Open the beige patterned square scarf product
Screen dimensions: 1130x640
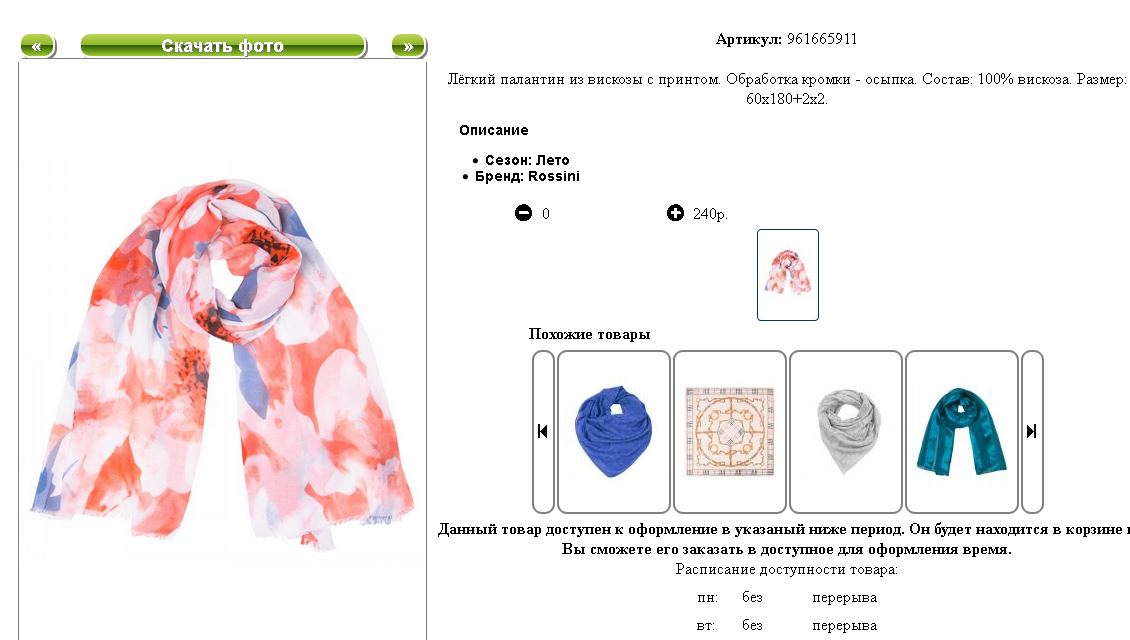coord(730,431)
